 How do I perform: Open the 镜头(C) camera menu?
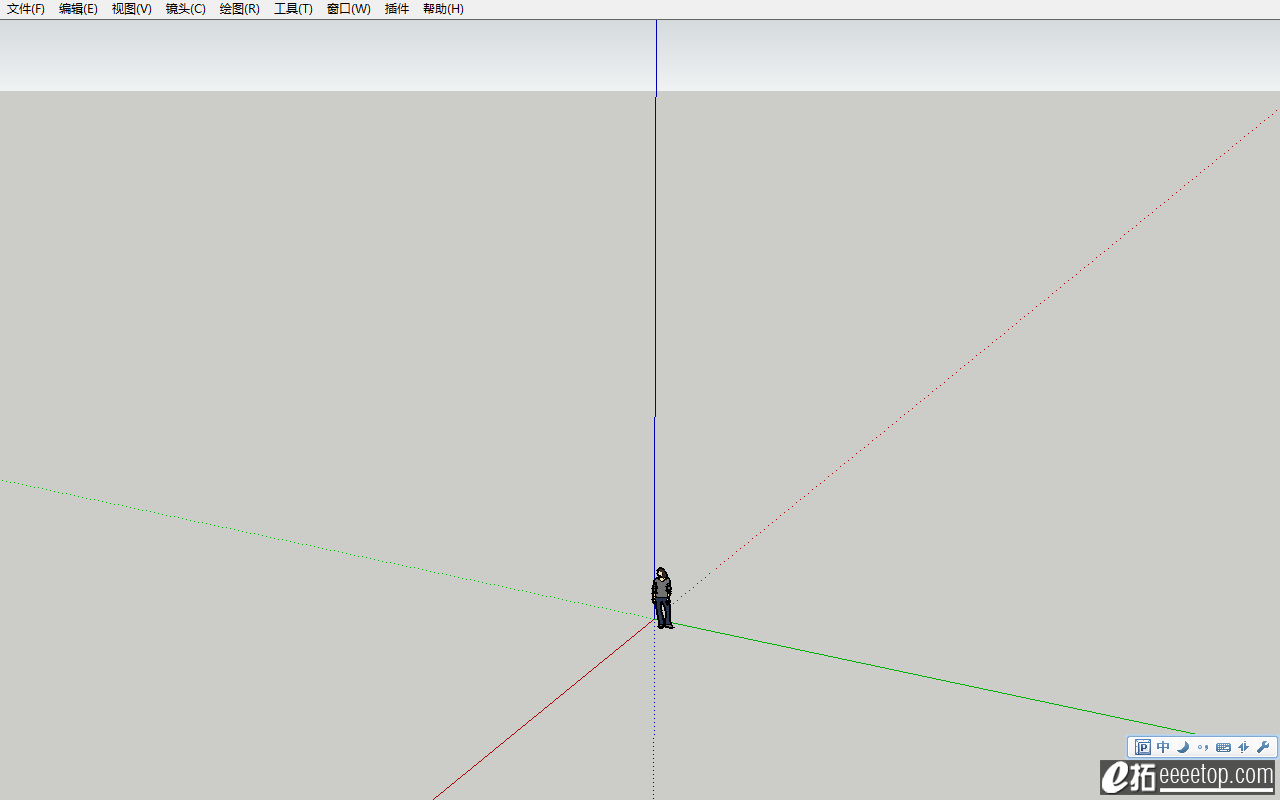point(185,9)
